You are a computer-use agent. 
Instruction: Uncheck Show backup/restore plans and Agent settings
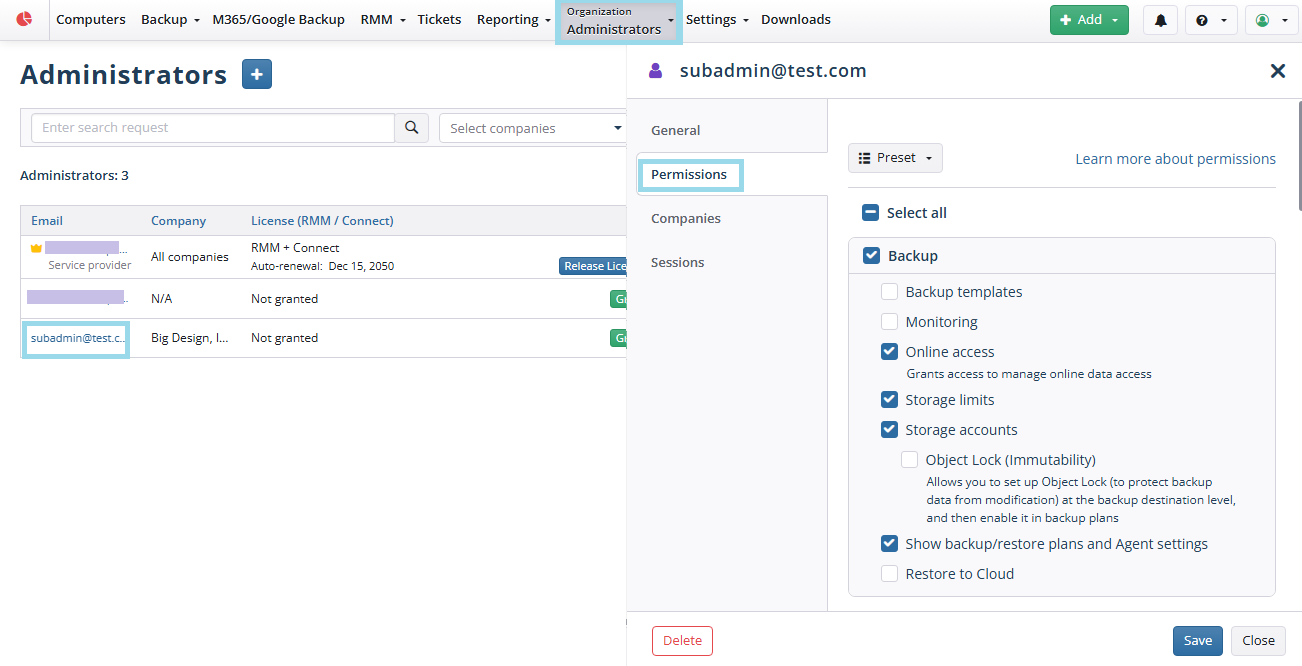pos(889,544)
